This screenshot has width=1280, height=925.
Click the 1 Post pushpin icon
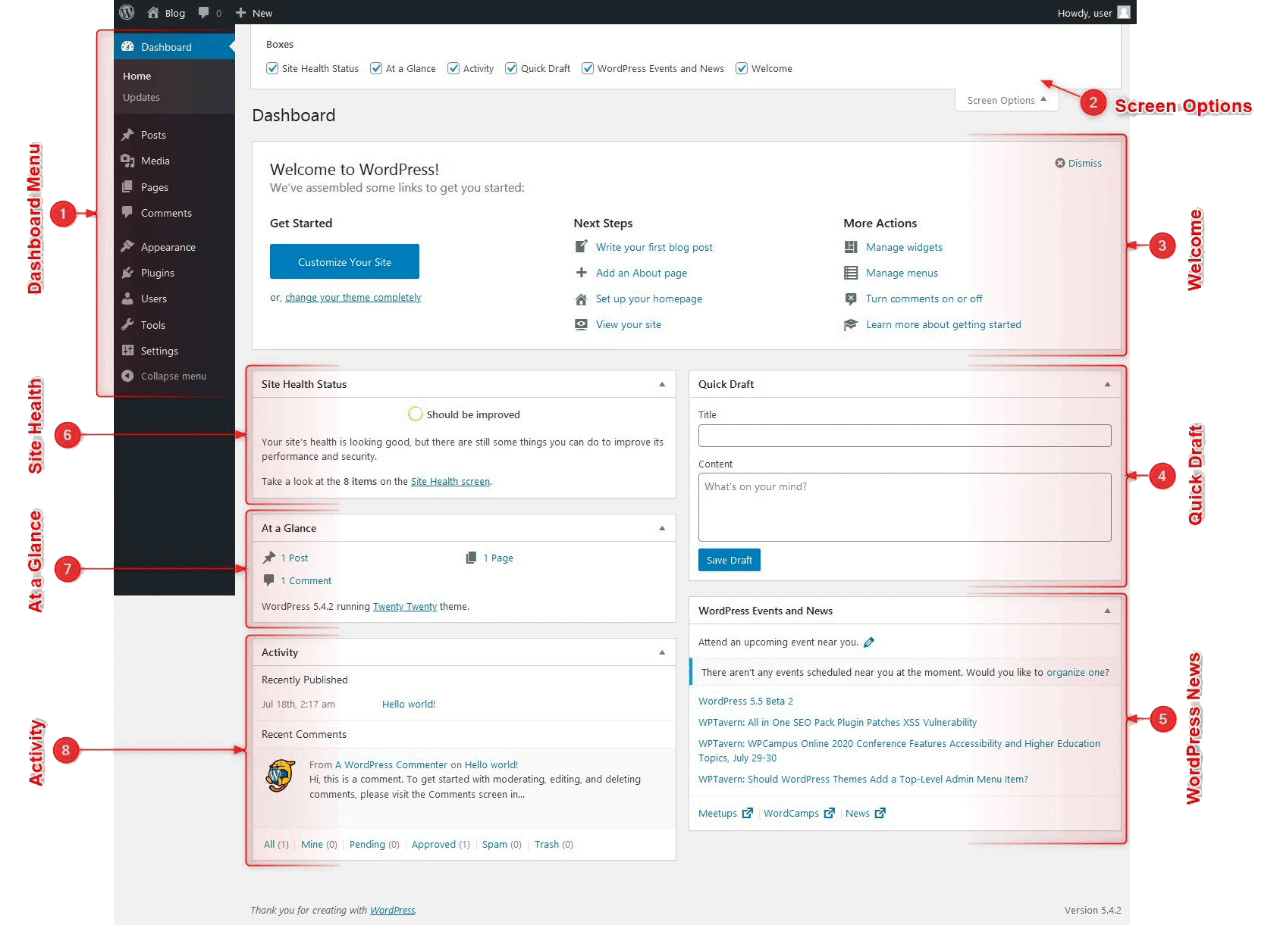tap(268, 558)
